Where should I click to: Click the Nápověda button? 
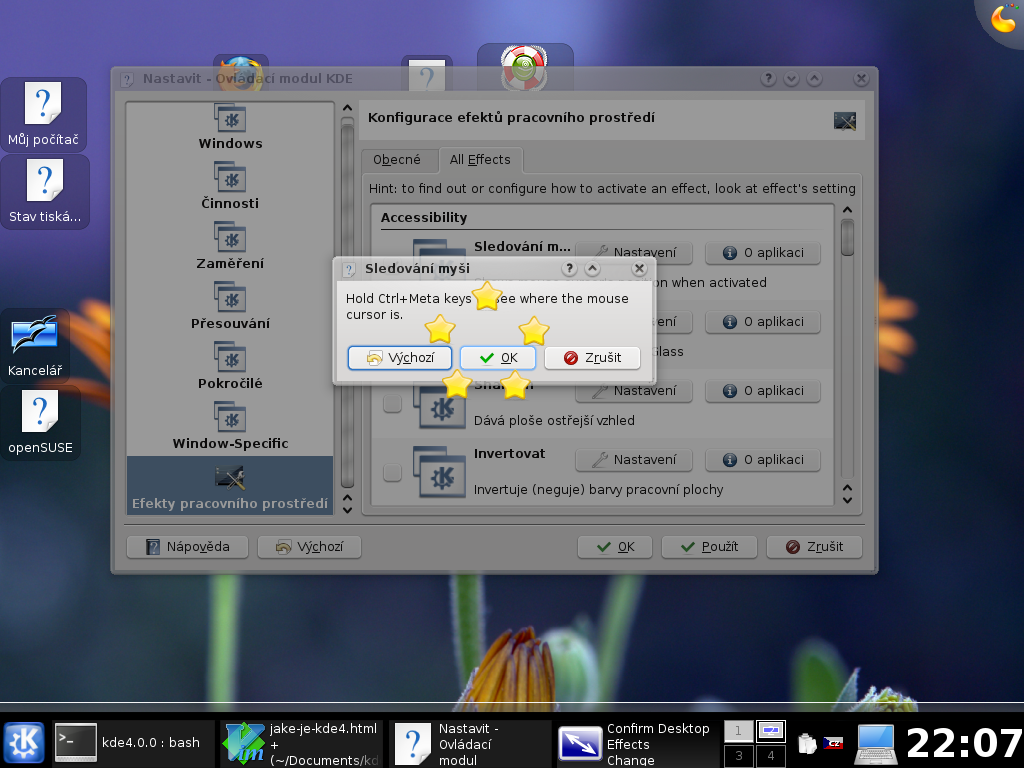click(x=187, y=547)
